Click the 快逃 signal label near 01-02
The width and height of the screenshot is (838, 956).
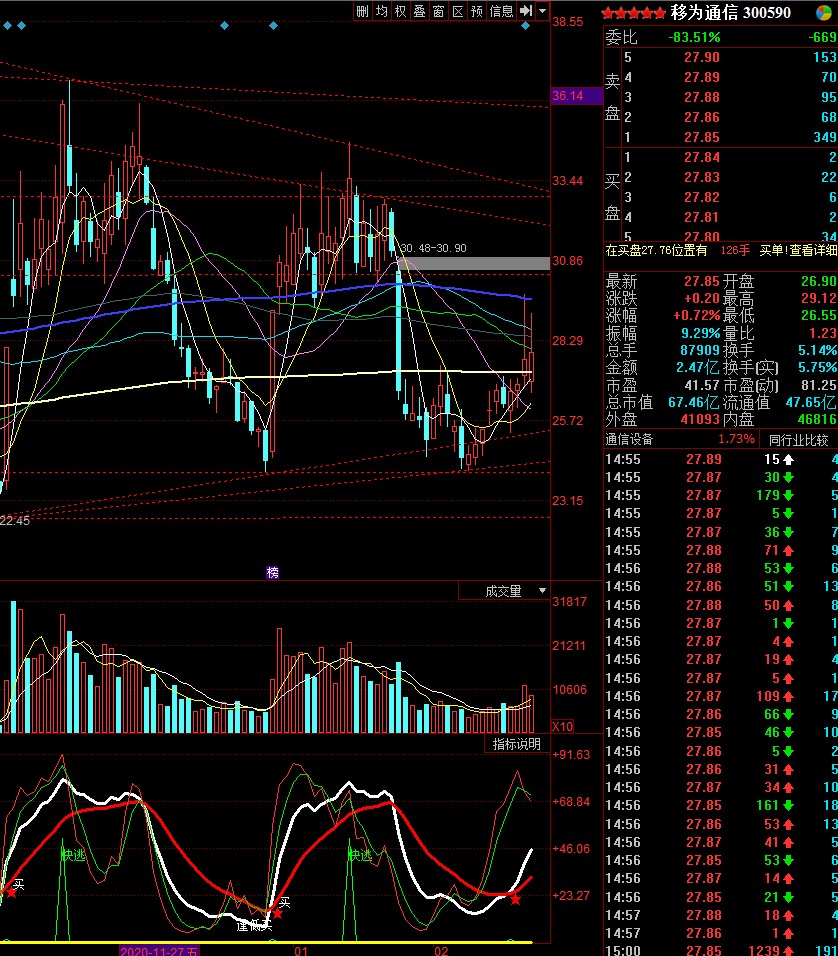click(x=360, y=855)
